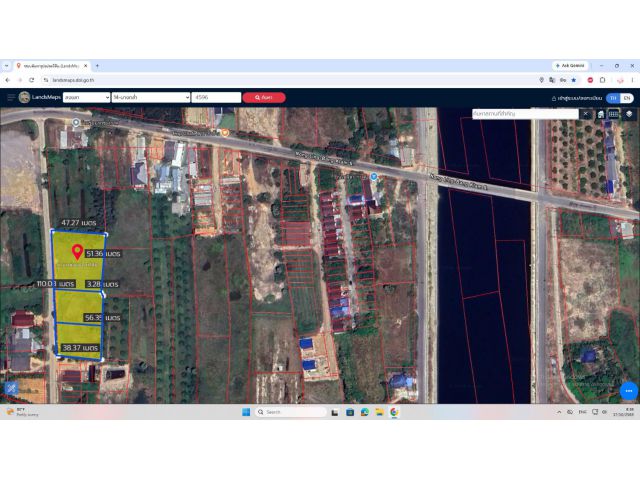Click the 51.36 meter measurement label

pyautogui.click(x=103, y=253)
